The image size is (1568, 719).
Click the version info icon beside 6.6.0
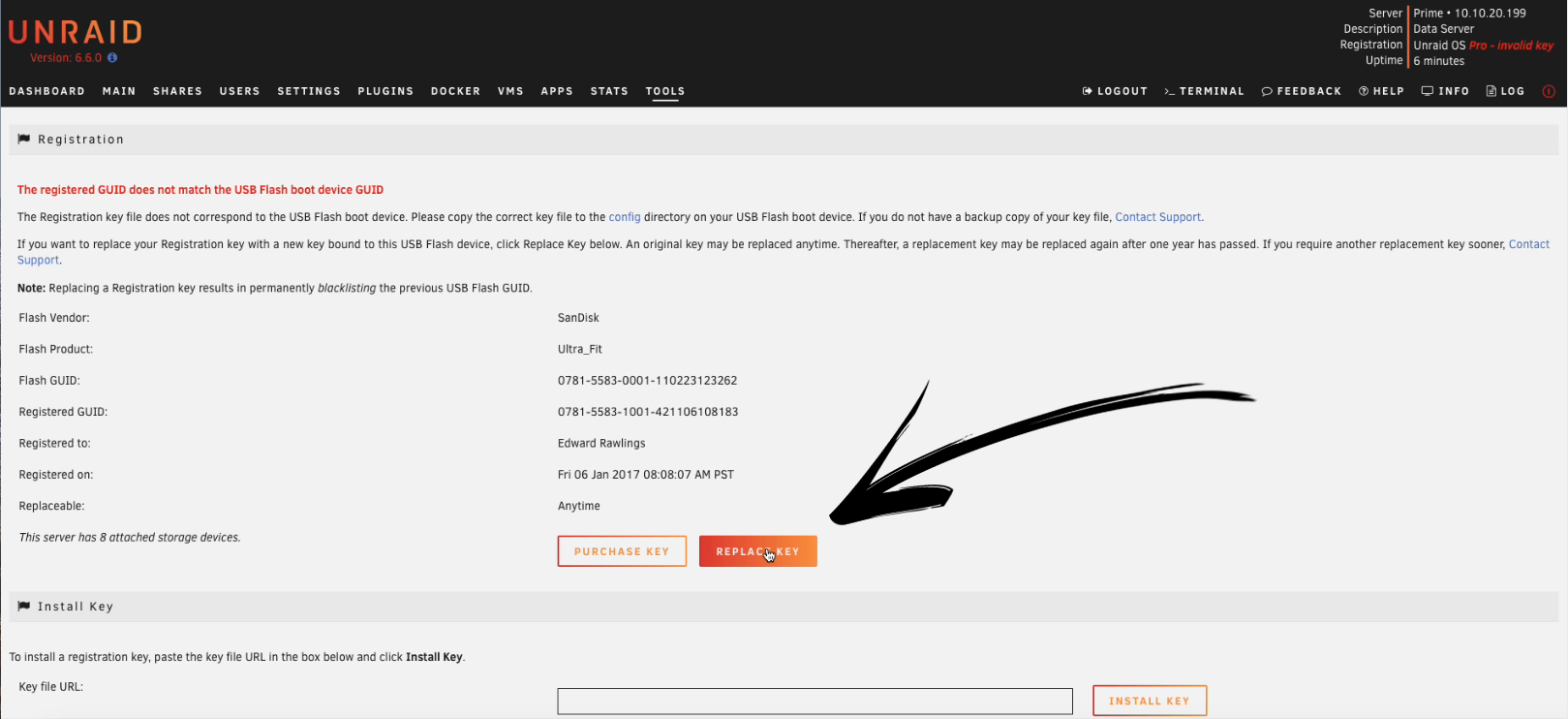click(112, 58)
